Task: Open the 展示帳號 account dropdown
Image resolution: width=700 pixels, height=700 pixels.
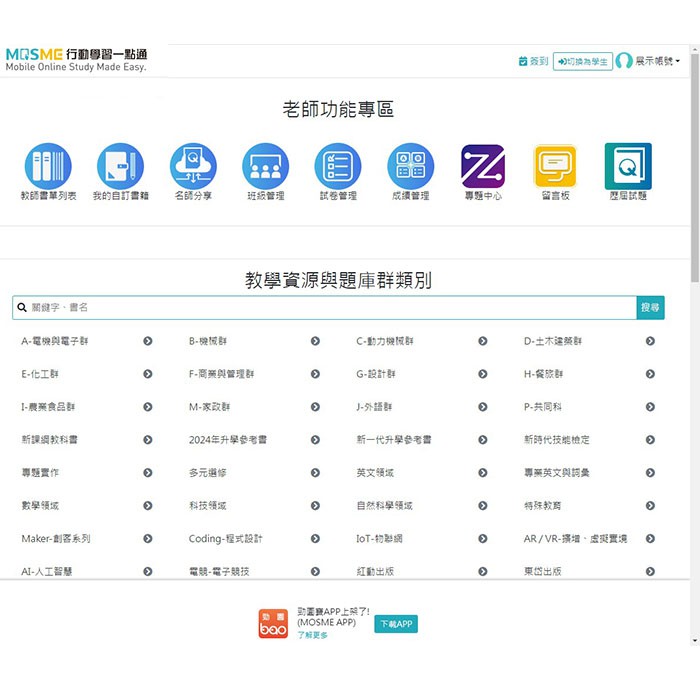Action: [649, 61]
